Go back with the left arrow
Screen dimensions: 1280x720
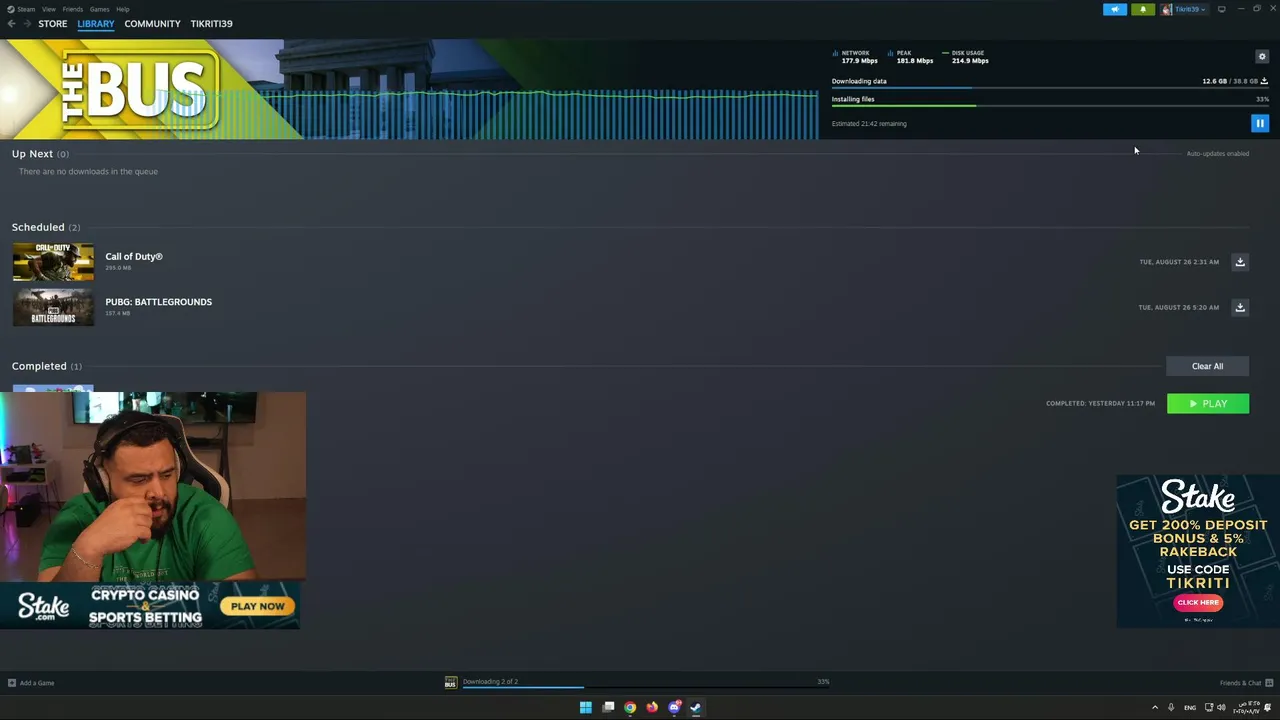click(x=11, y=23)
